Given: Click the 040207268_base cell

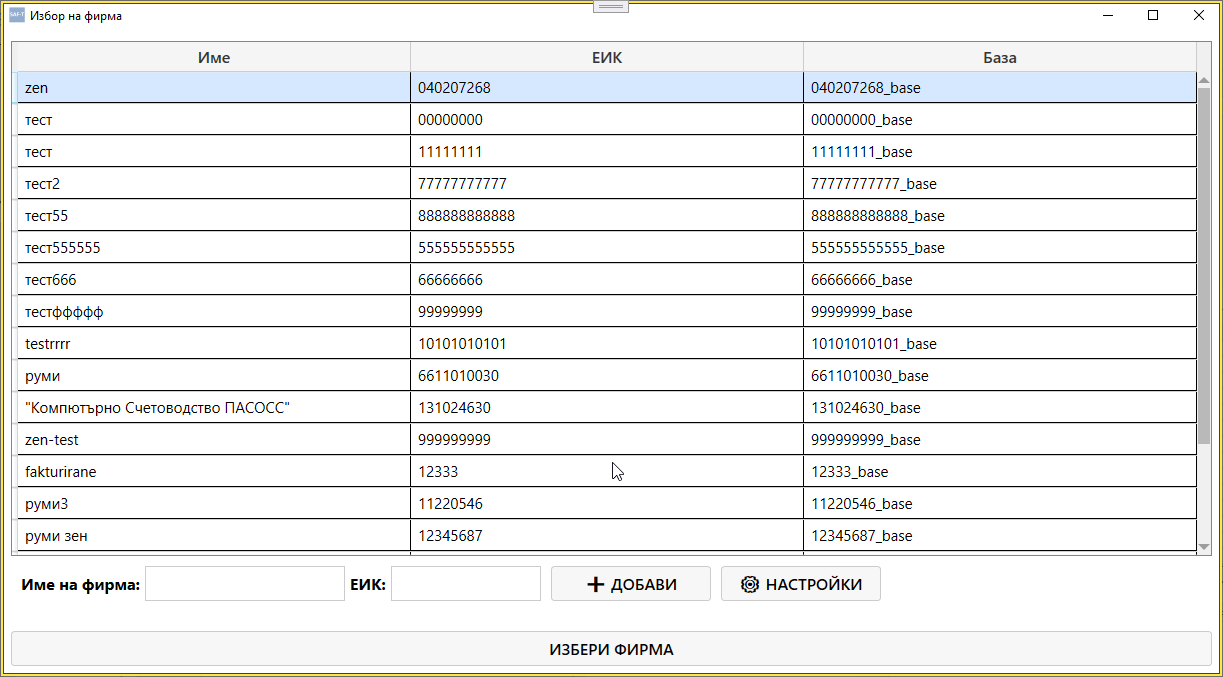Looking at the screenshot, I should pos(1000,88).
